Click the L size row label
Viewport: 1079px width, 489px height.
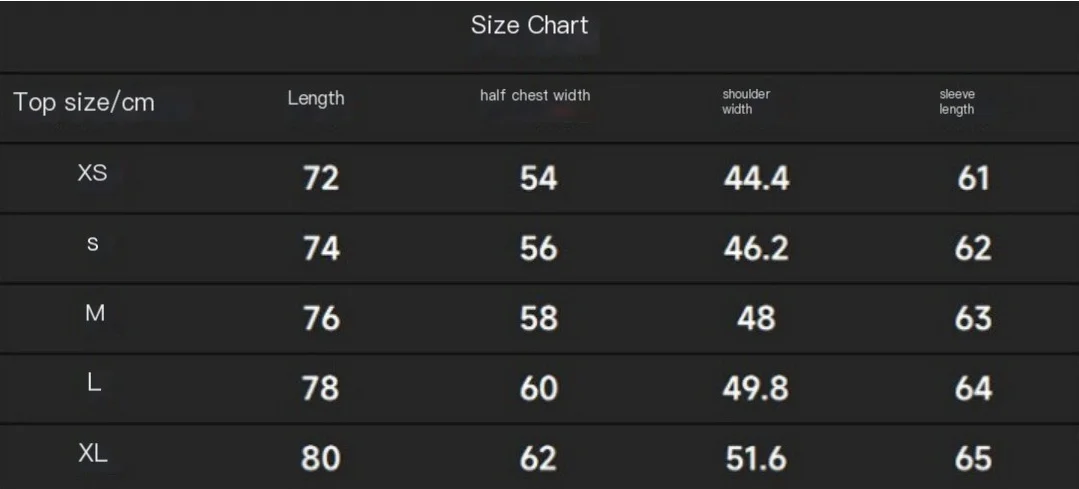point(94,383)
